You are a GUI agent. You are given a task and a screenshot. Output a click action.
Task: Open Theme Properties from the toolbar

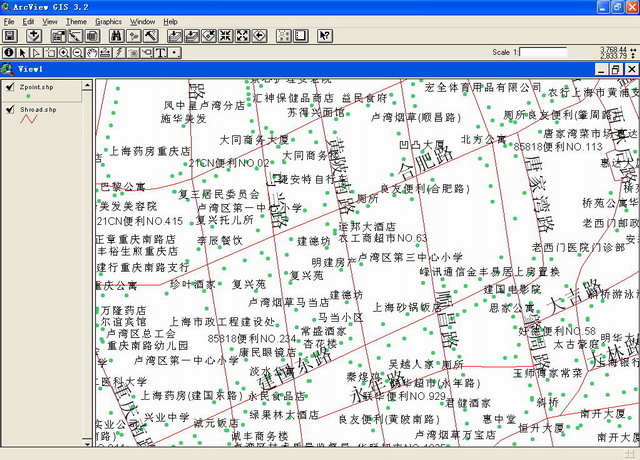tap(58, 36)
